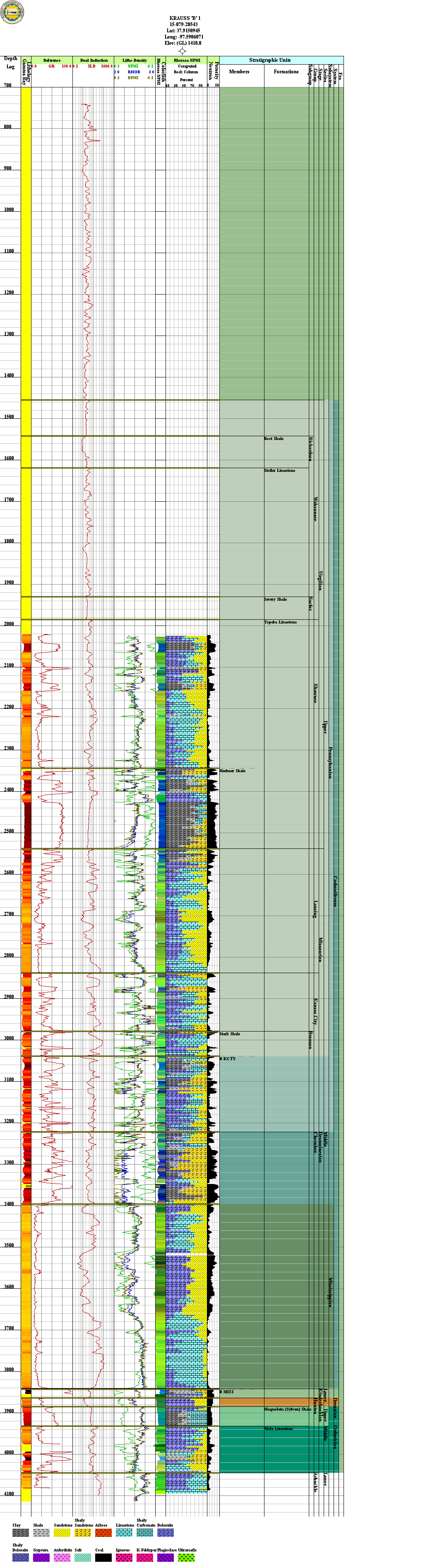Click the Computed Rock Column label
447x1568 pixels.
click(186, 70)
